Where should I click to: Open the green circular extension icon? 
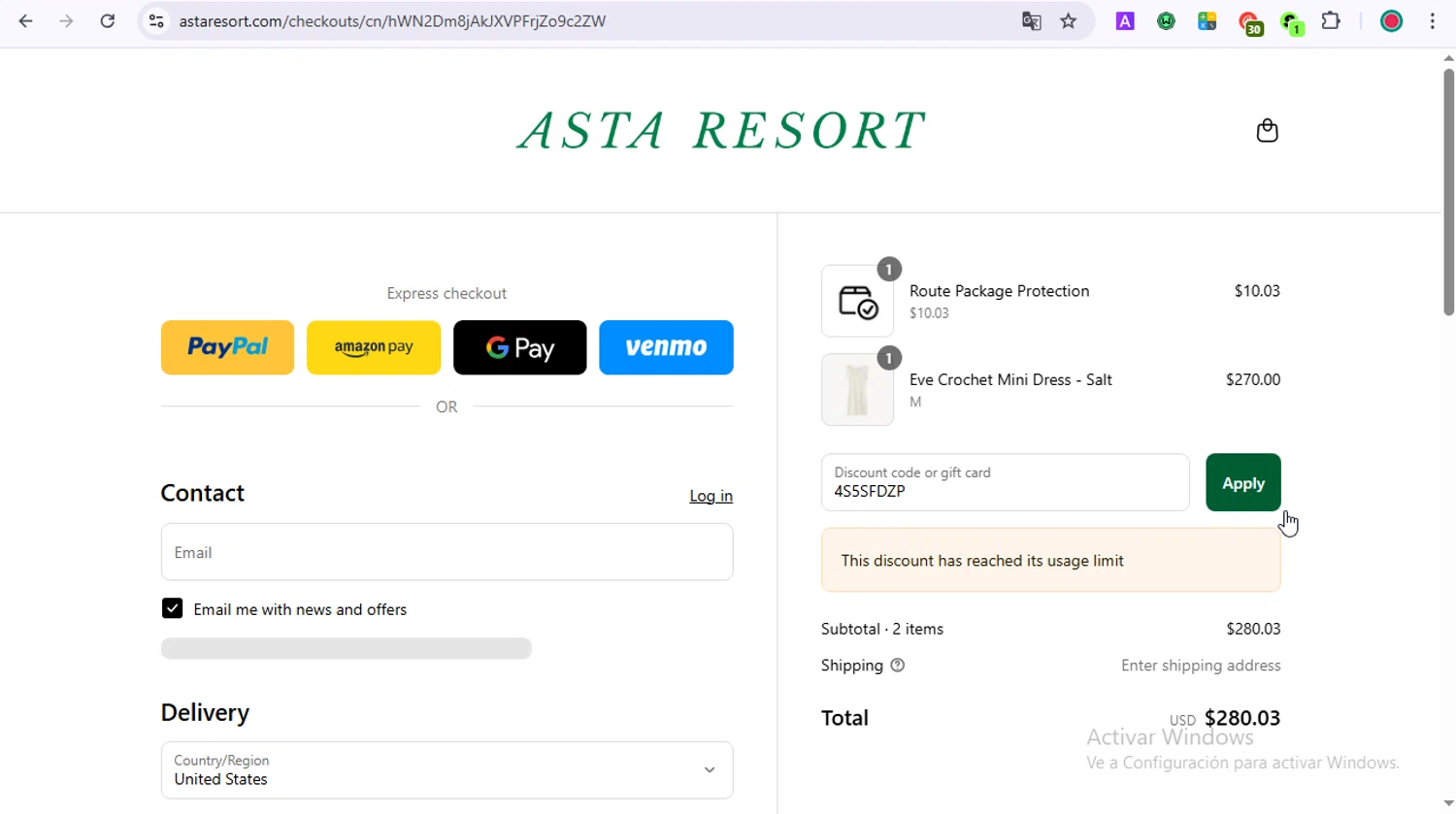pos(1166,20)
